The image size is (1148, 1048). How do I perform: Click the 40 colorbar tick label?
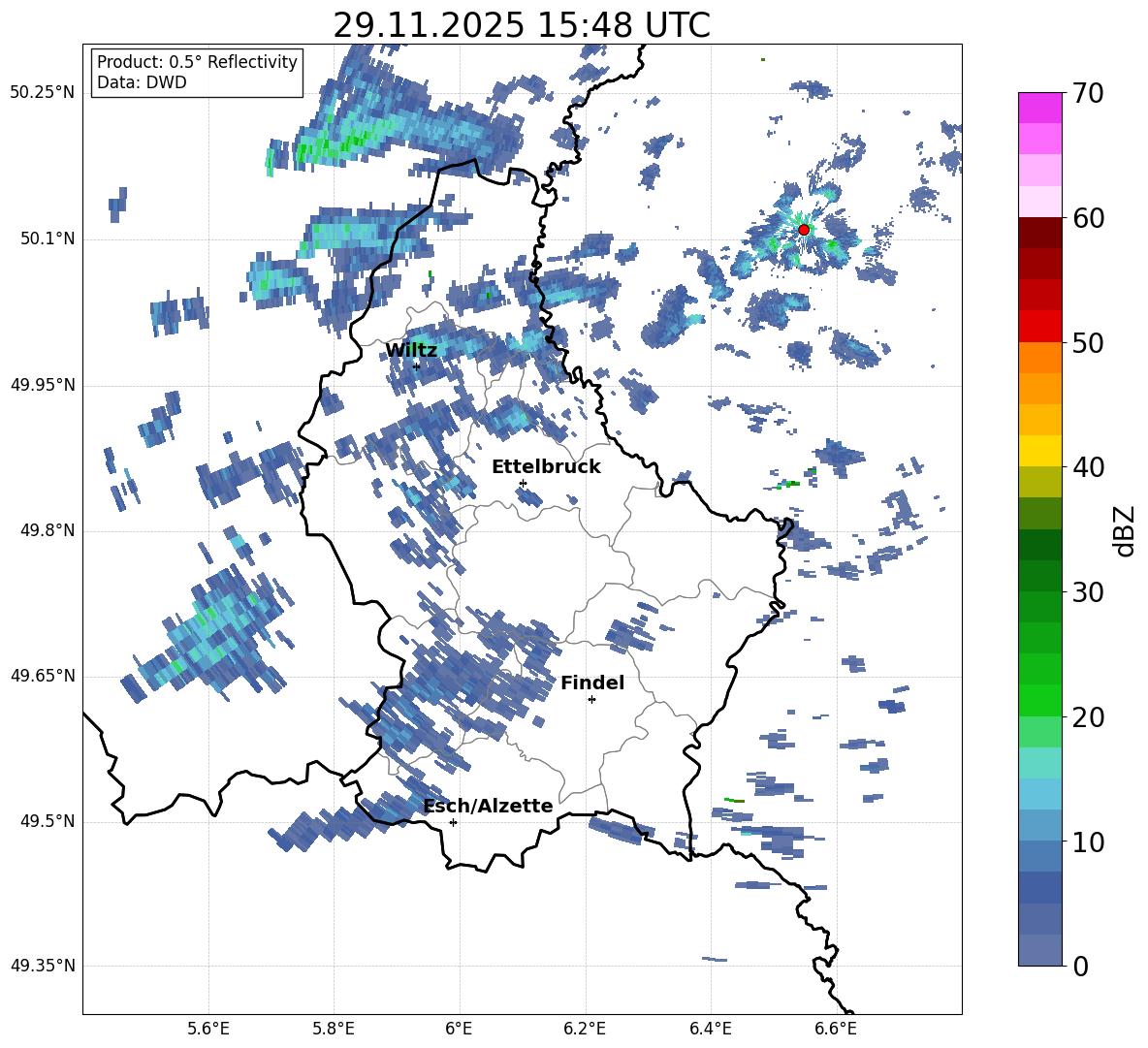click(1088, 467)
